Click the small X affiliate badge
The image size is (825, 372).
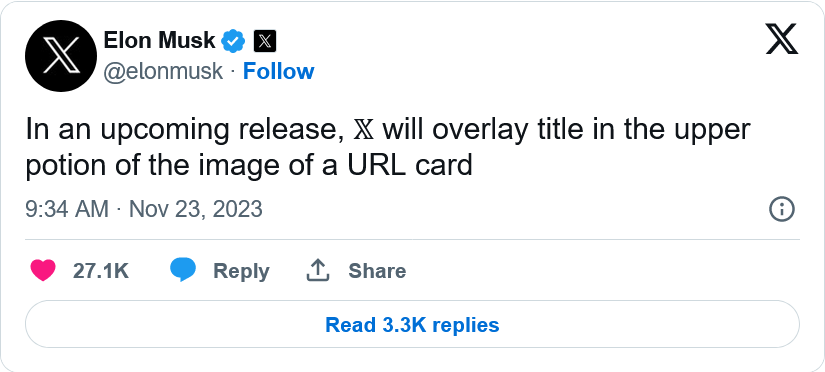click(265, 41)
